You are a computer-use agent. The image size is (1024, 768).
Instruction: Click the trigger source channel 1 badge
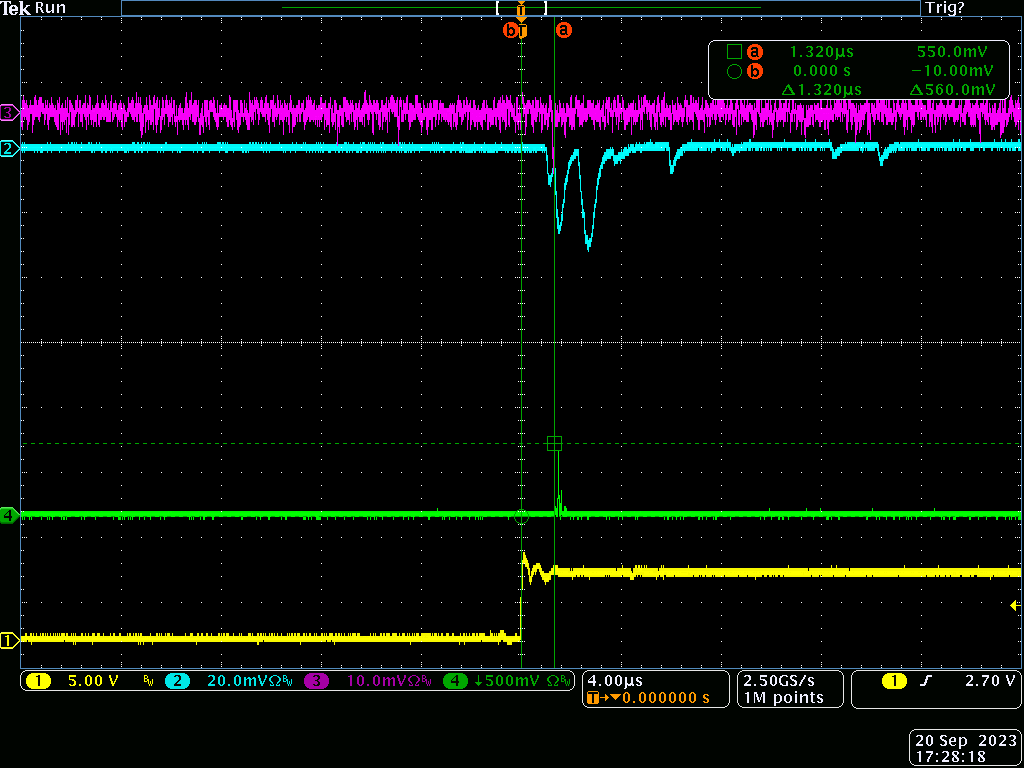[893, 681]
